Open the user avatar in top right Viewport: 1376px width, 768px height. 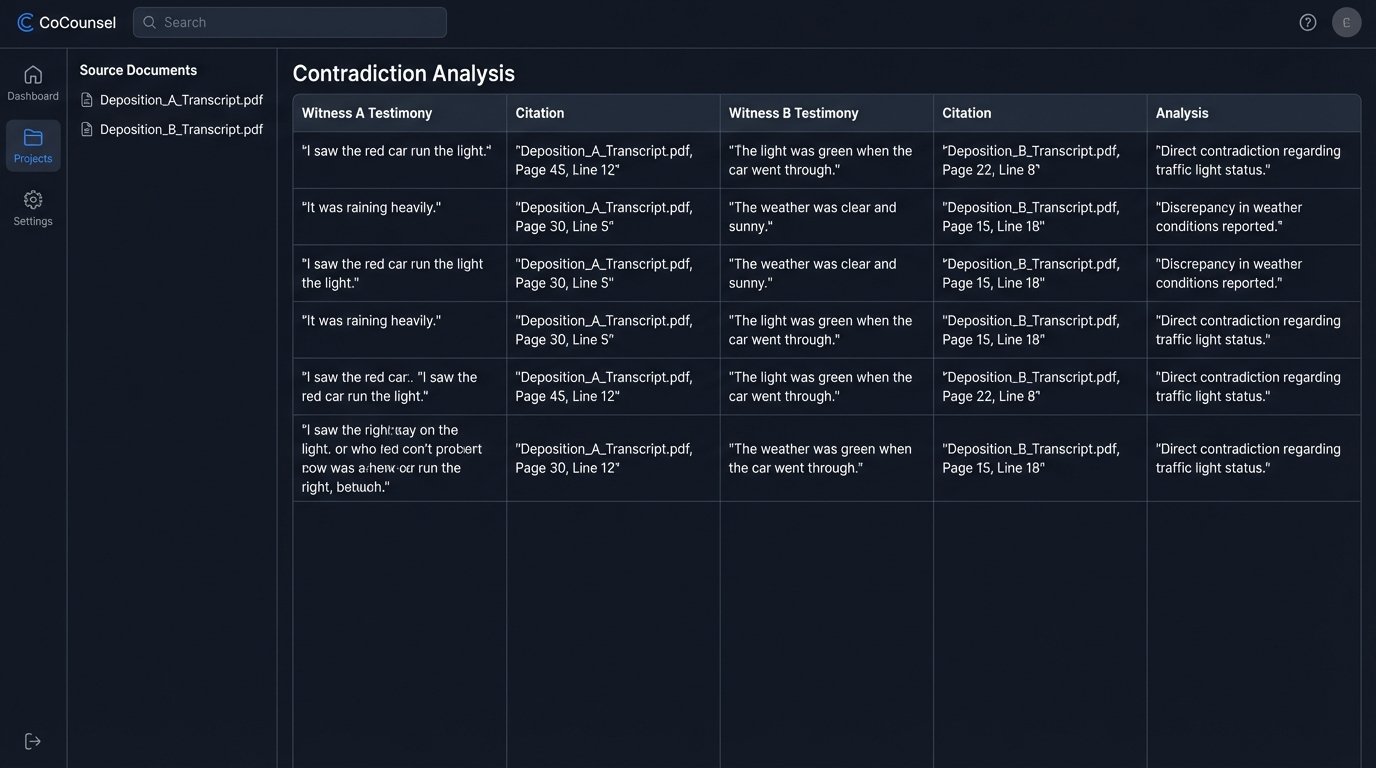[x=1346, y=21]
